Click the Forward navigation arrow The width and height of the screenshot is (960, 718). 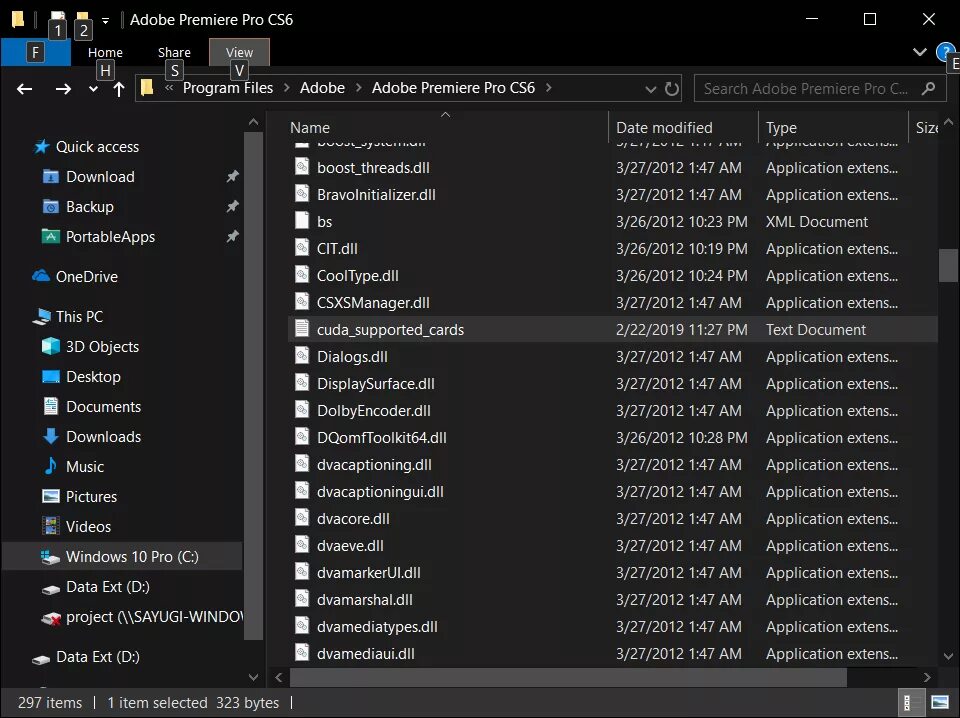coord(63,89)
